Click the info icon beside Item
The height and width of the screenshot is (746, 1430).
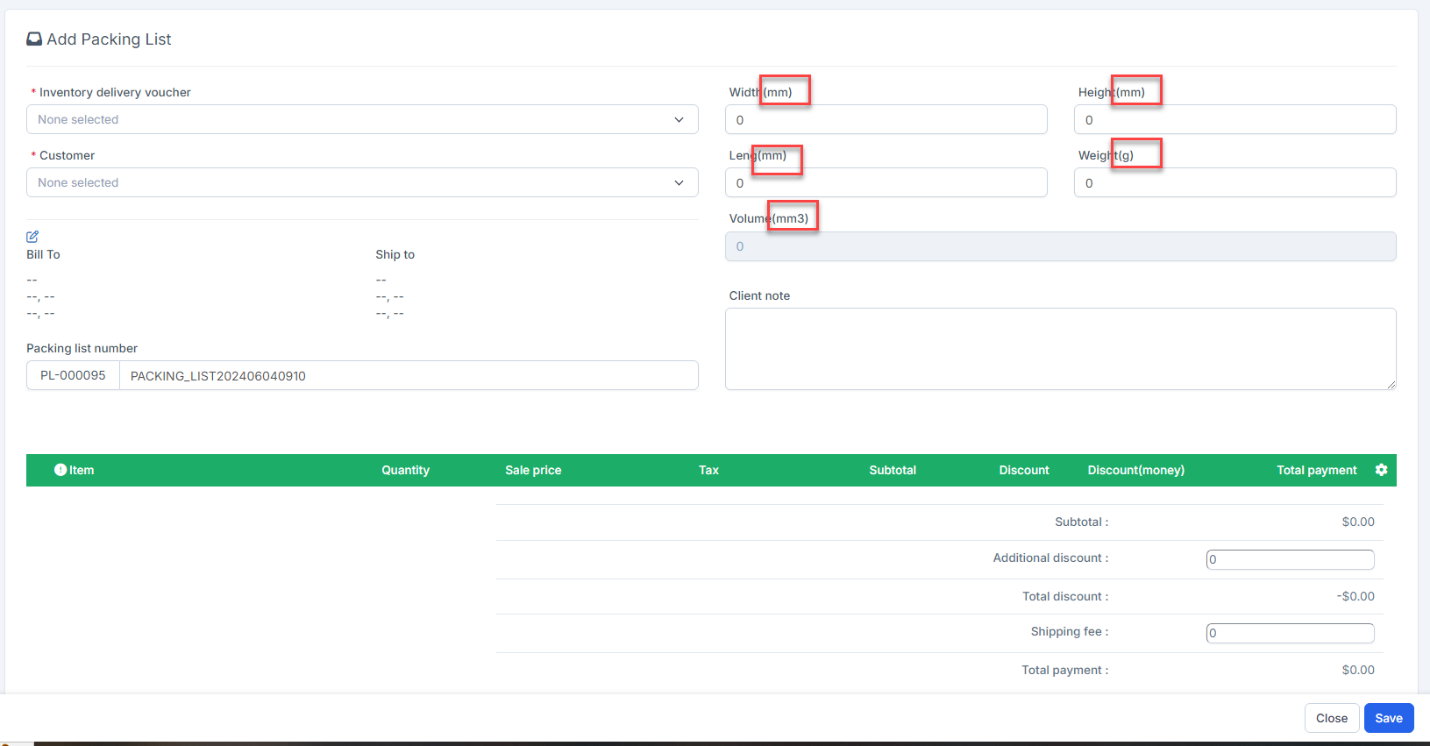coord(60,470)
